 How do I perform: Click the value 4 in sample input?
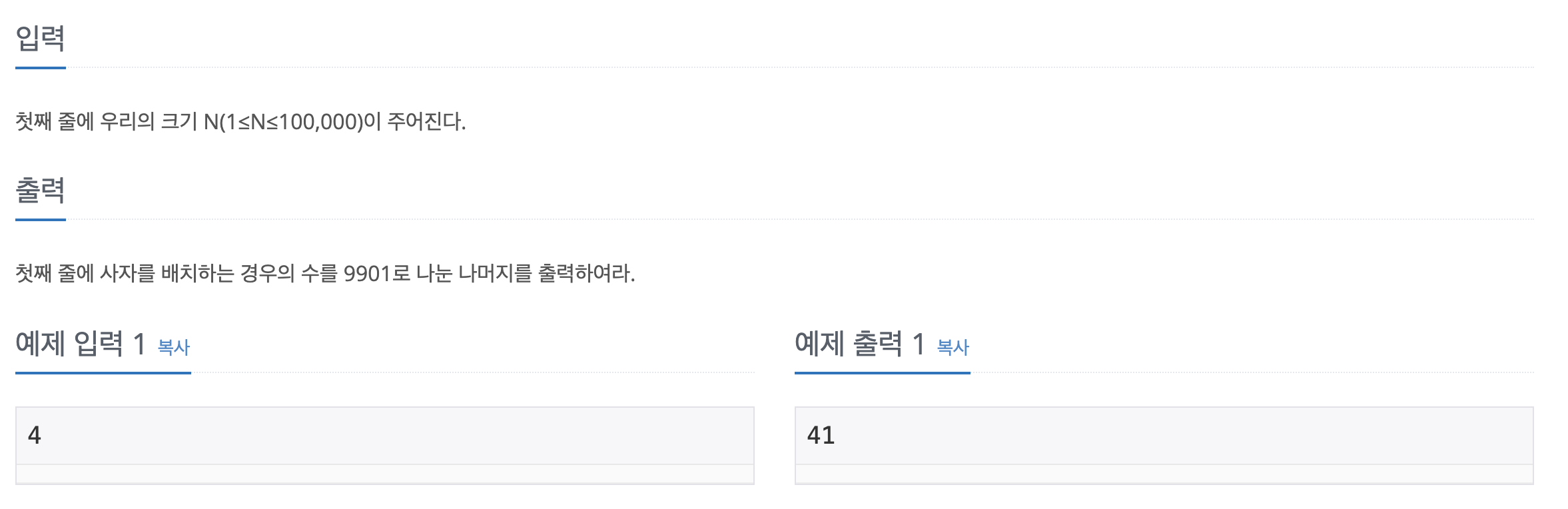click(x=35, y=436)
